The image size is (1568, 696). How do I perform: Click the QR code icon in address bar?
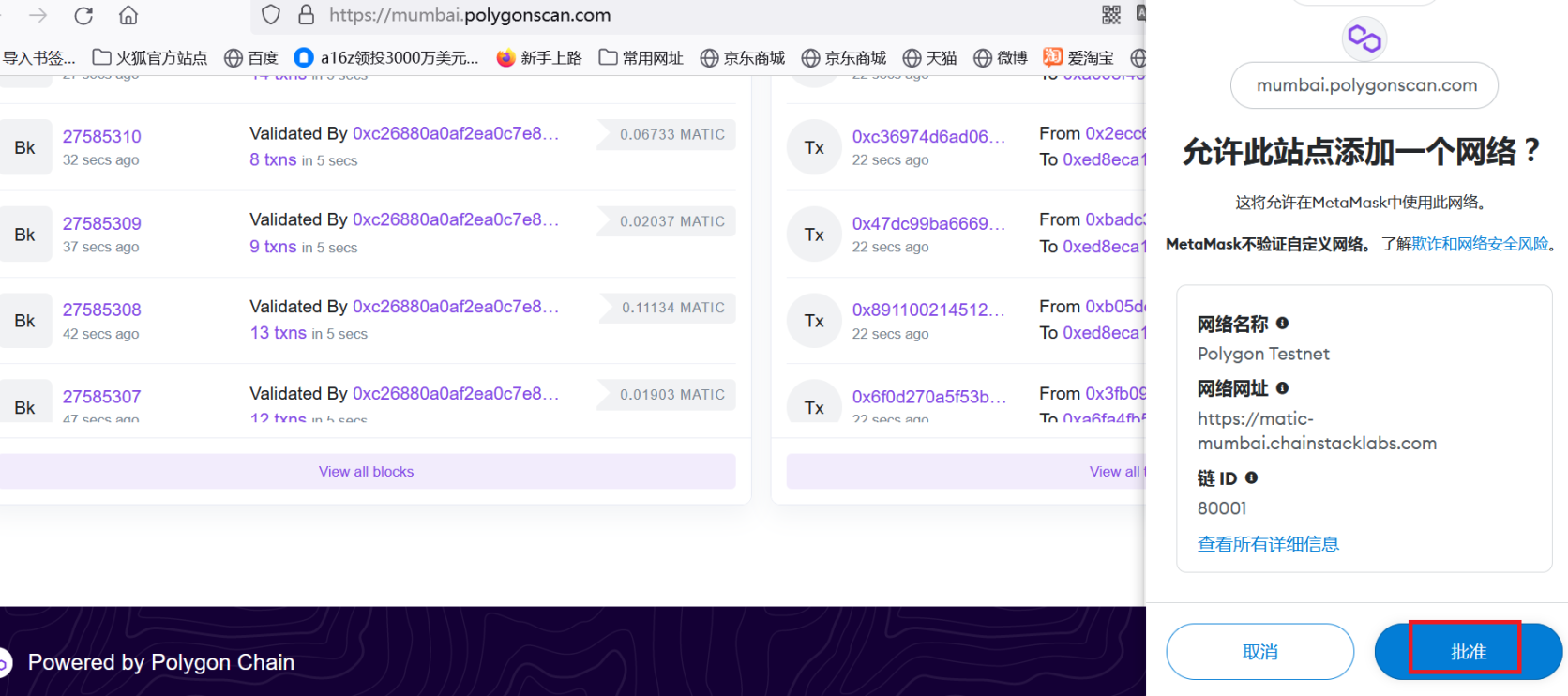(x=1111, y=15)
